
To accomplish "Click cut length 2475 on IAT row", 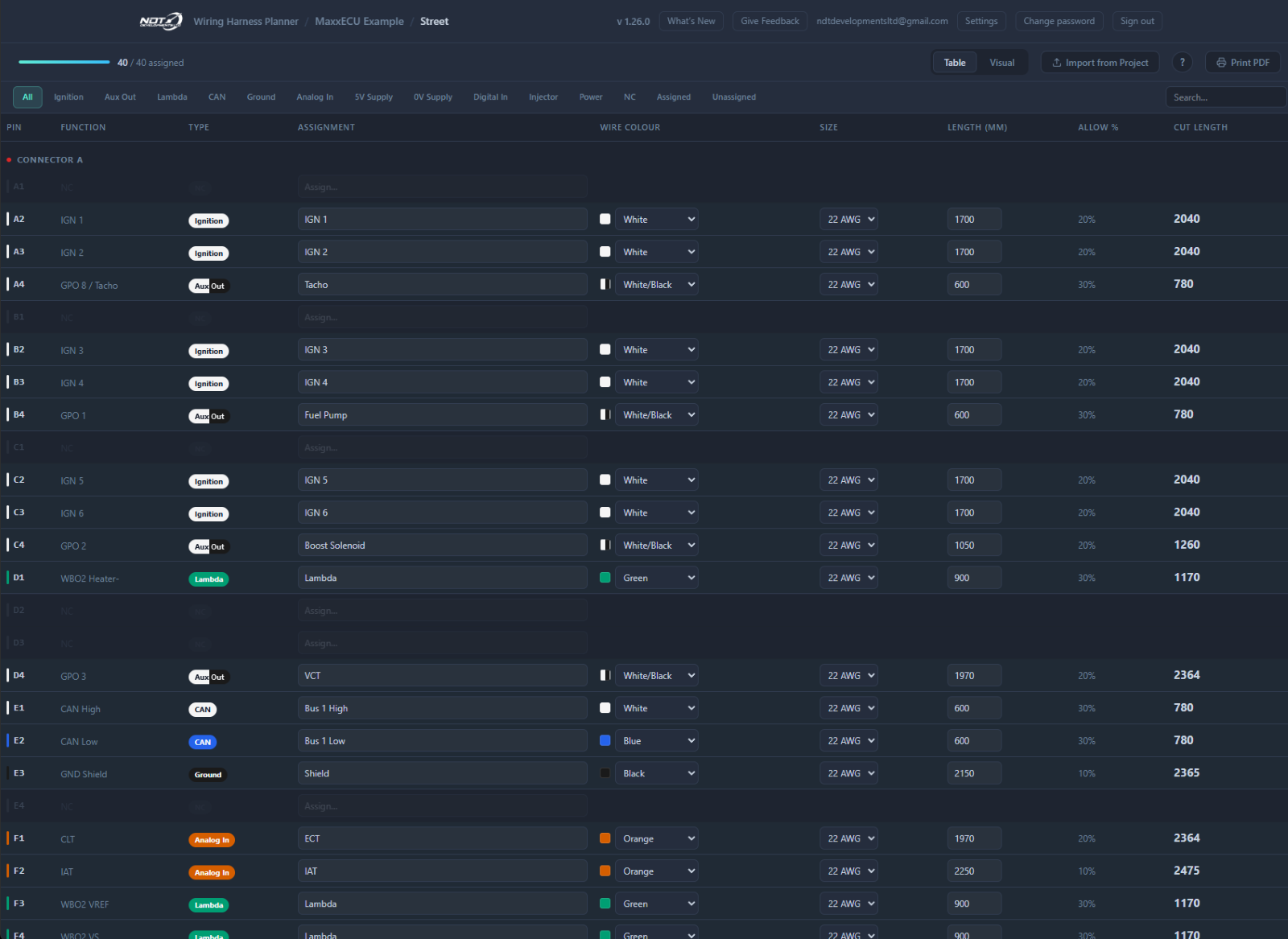I will pos(1187,871).
